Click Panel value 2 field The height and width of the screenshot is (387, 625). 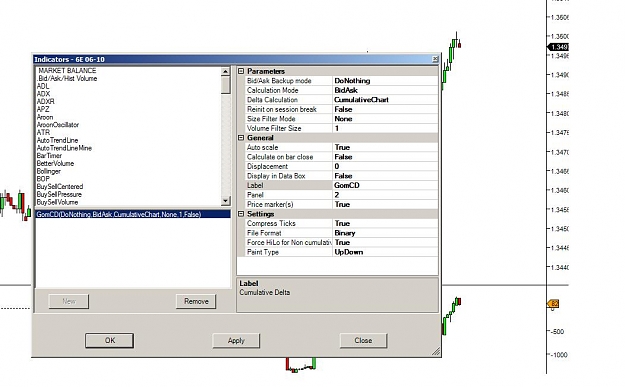[x=385, y=195]
